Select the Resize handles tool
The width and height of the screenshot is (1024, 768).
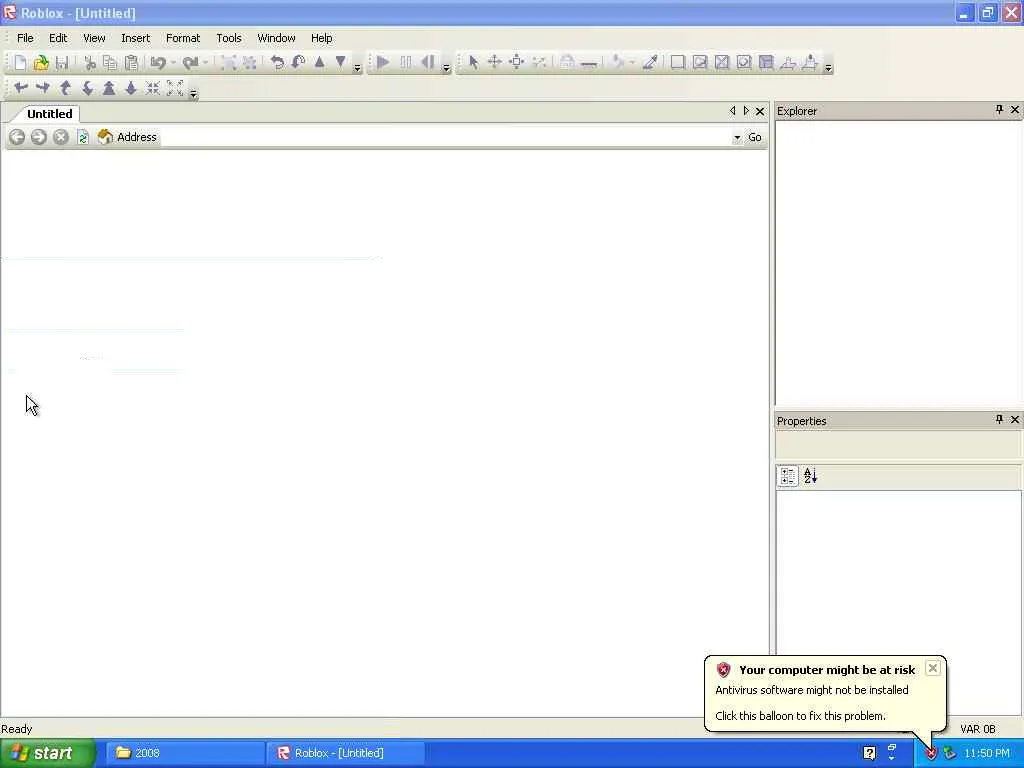pos(517,63)
